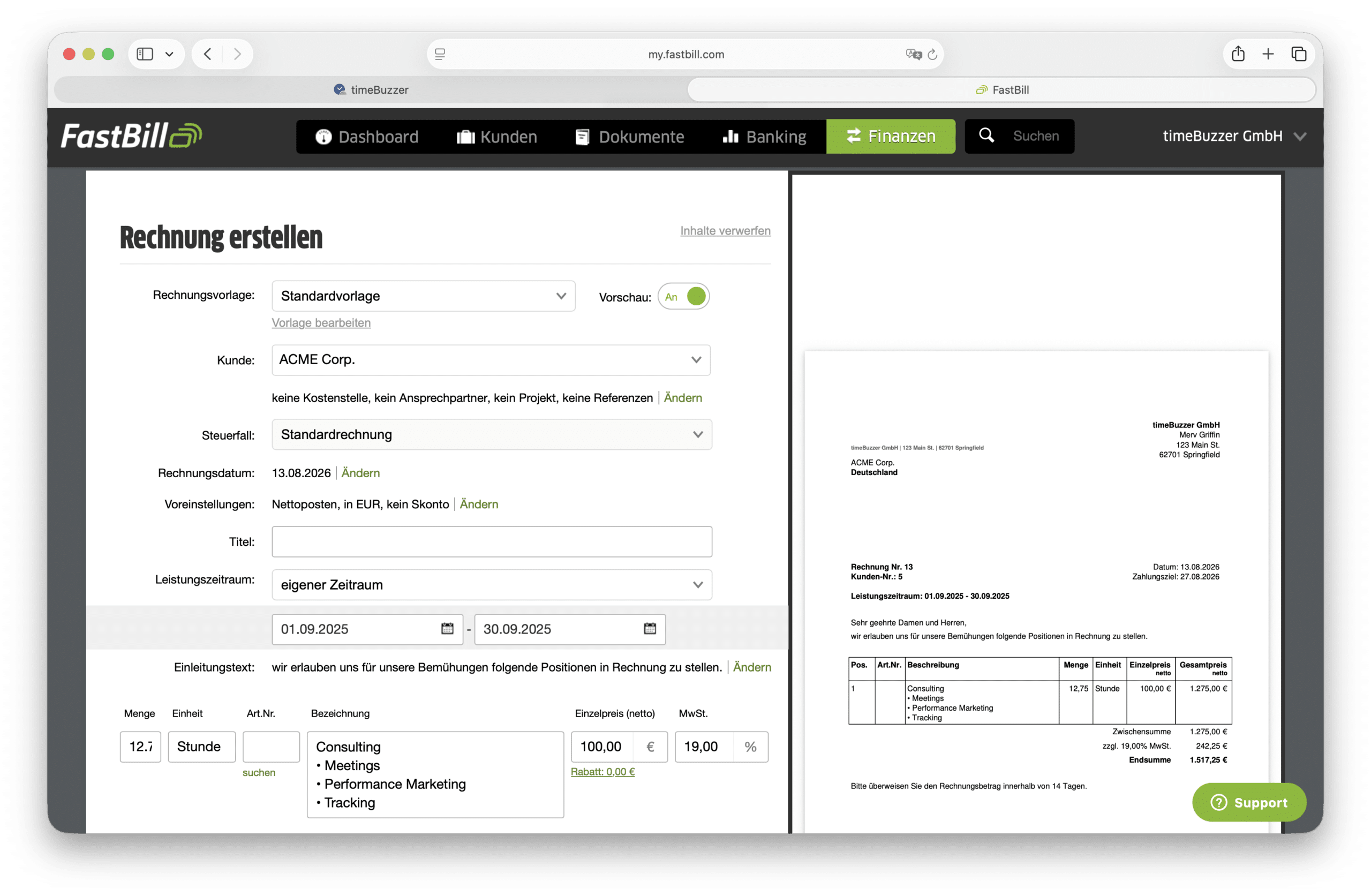Open the Support help button
Image resolution: width=1371 pixels, height=896 pixels.
pyautogui.click(x=1248, y=803)
